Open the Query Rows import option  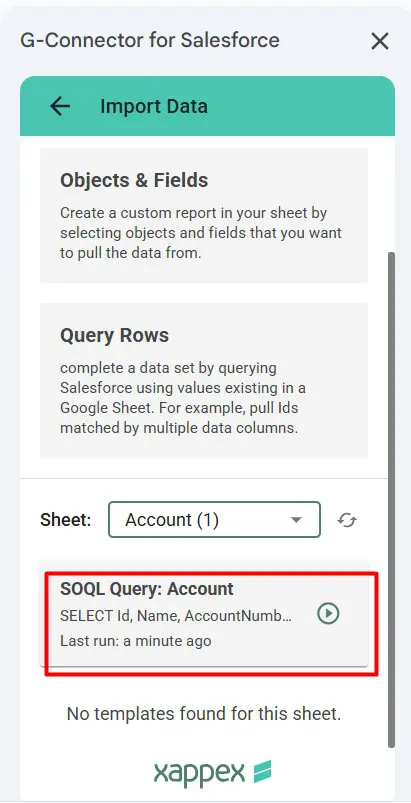click(204, 381)
